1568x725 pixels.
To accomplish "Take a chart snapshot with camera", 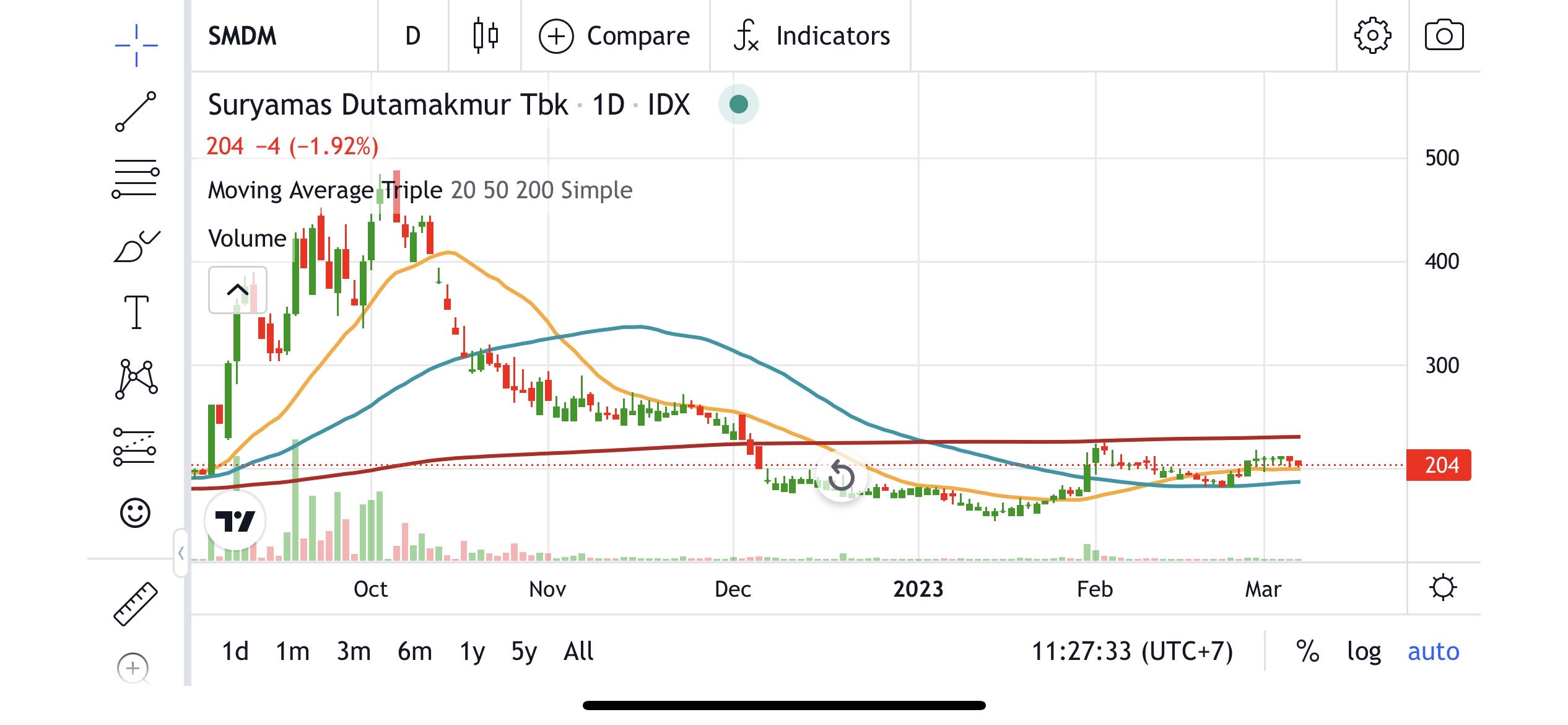I will tap(1444, 36).
